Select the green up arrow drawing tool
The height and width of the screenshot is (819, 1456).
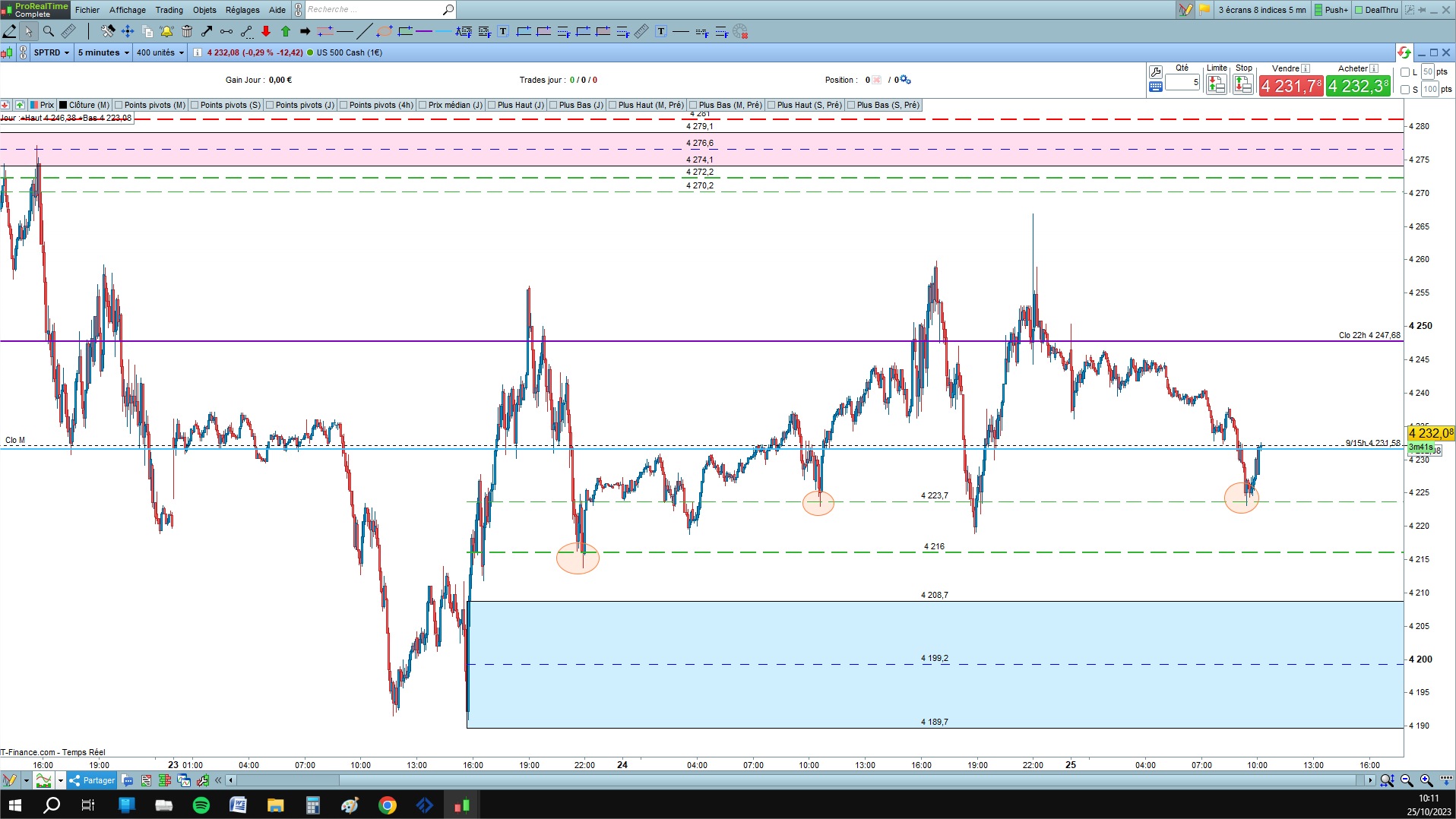click(286, 32)
